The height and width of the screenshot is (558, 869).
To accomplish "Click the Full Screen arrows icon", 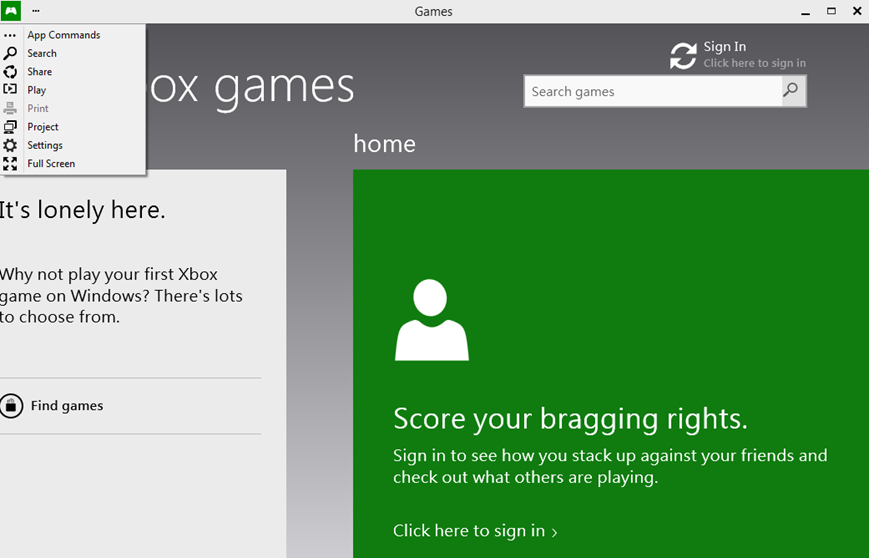I will [10, 163].
